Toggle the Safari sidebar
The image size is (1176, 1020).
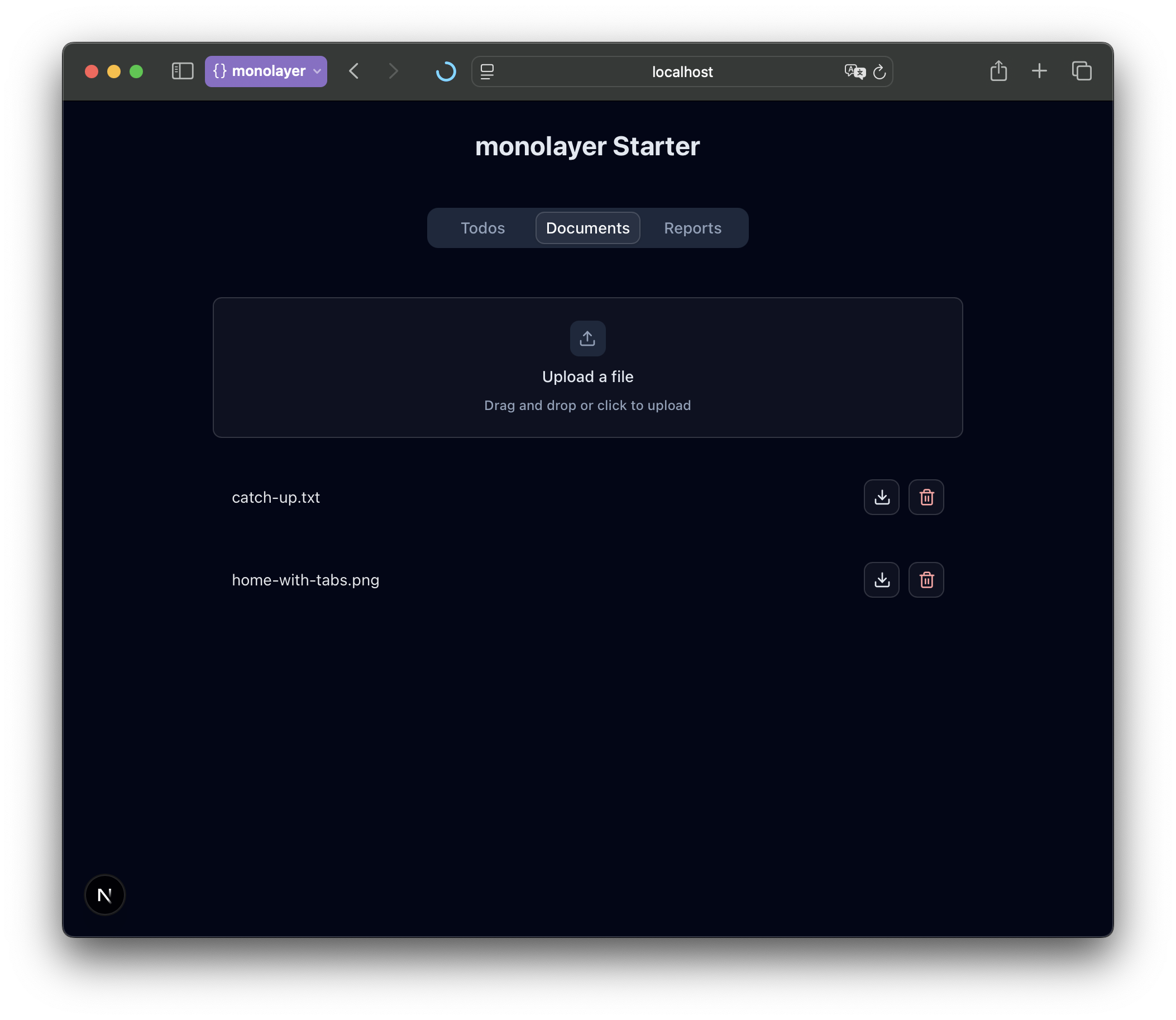183,71
